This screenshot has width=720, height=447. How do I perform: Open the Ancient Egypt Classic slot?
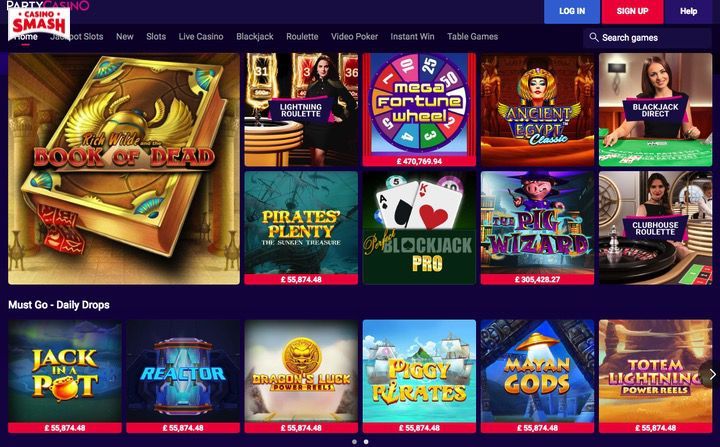537,109
